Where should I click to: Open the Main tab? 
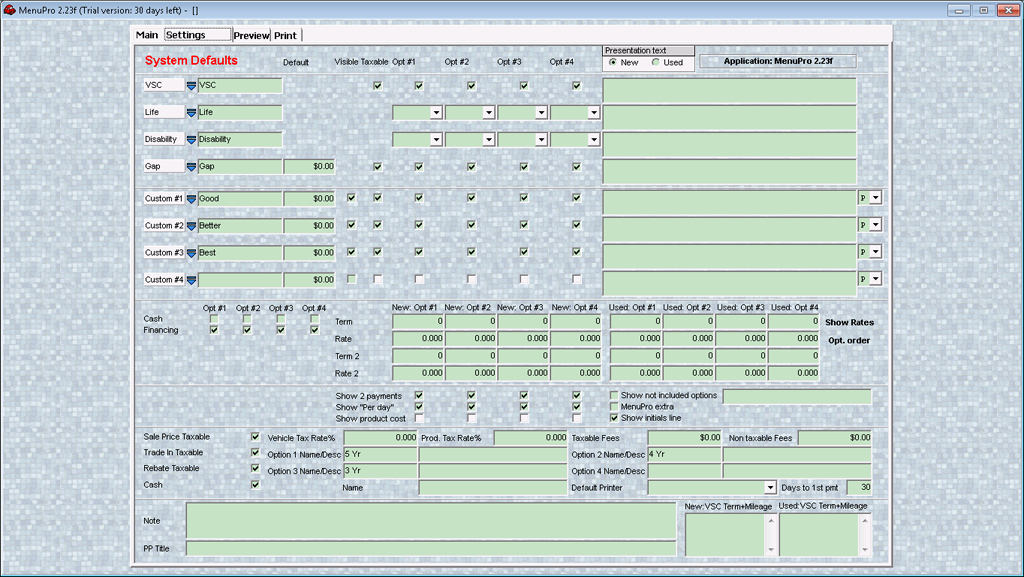point(147,35)
